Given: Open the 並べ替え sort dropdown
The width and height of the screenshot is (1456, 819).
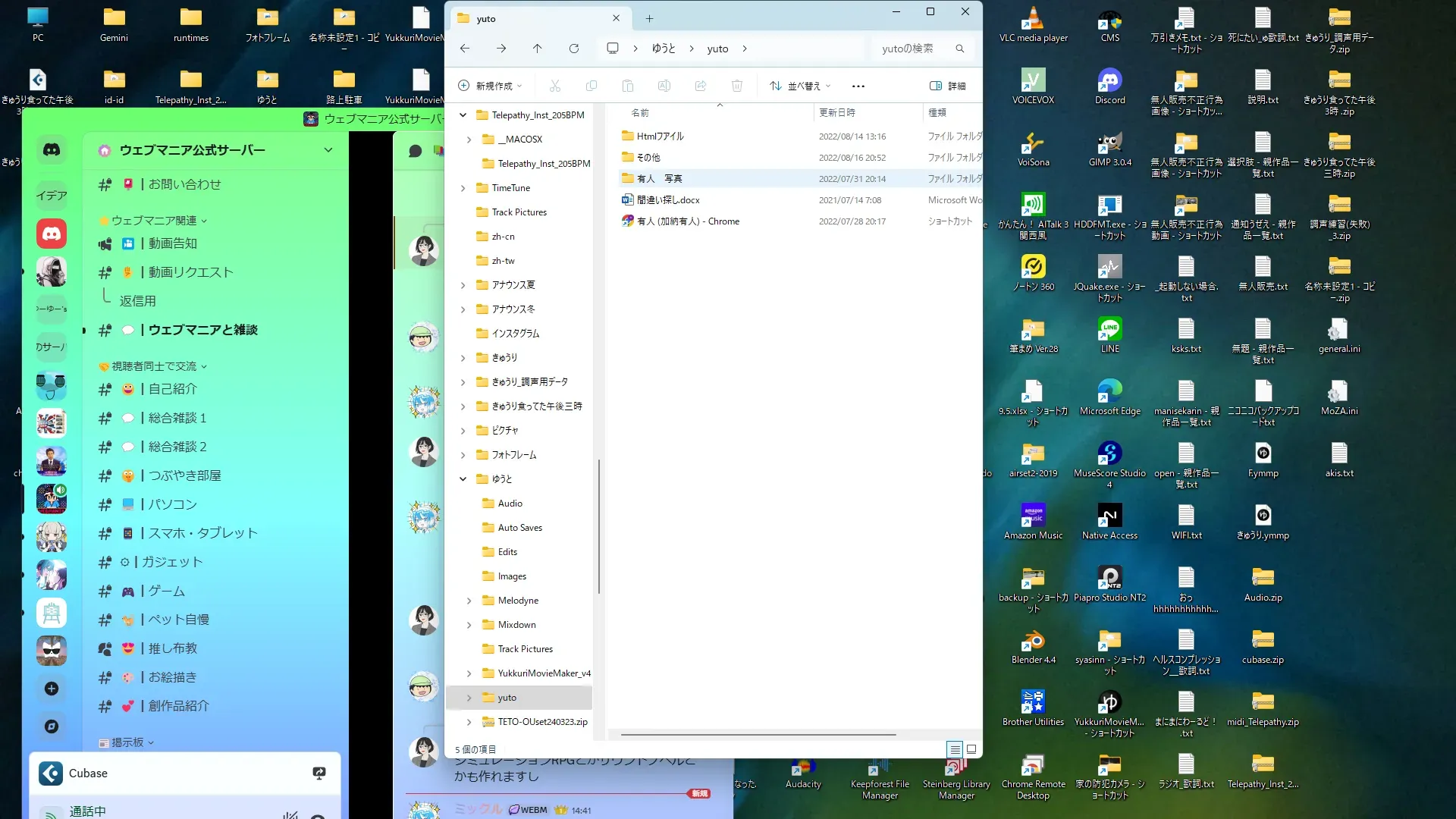Looking at the screenshot, I should tap(801, 86).
